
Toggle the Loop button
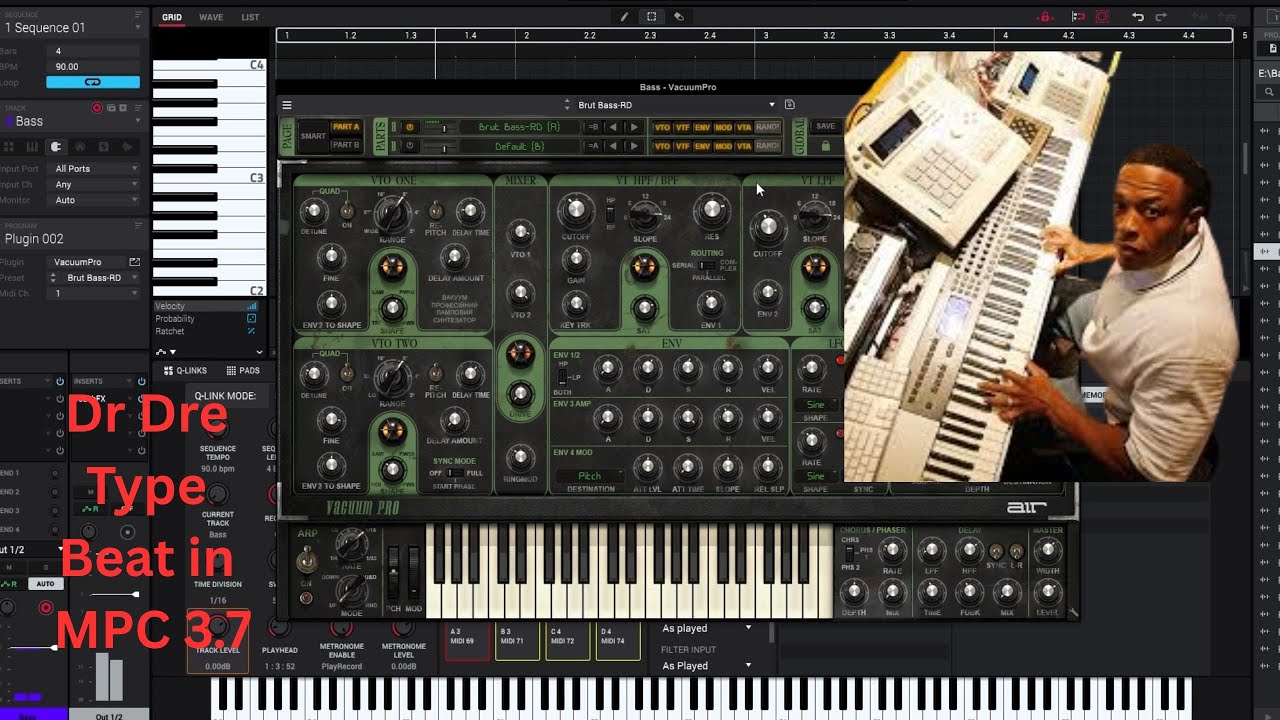coord(93,82)
